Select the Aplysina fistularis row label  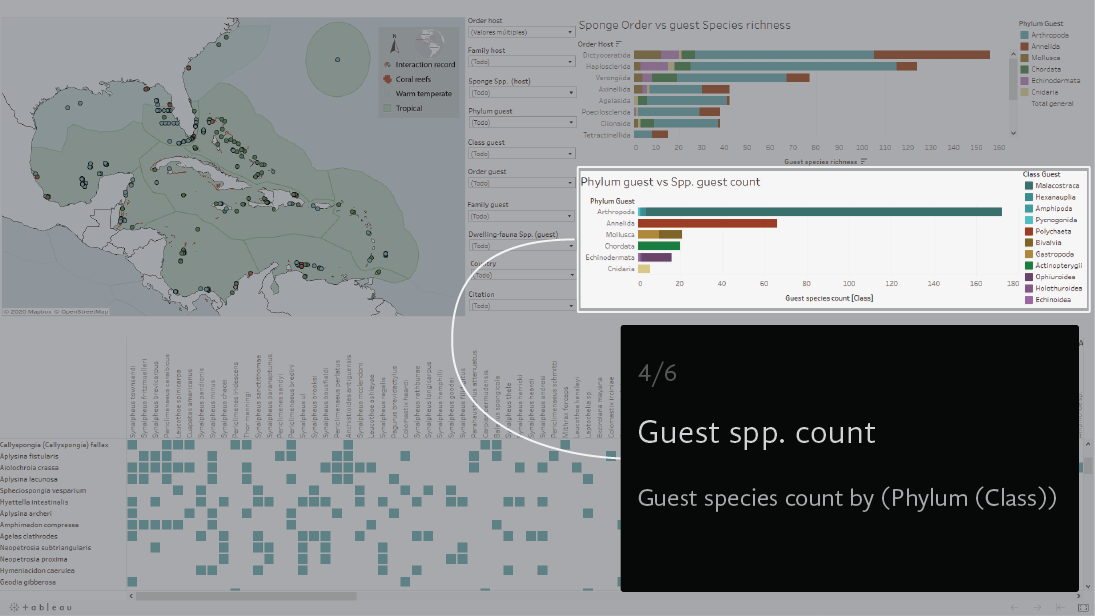pos(29,456)
